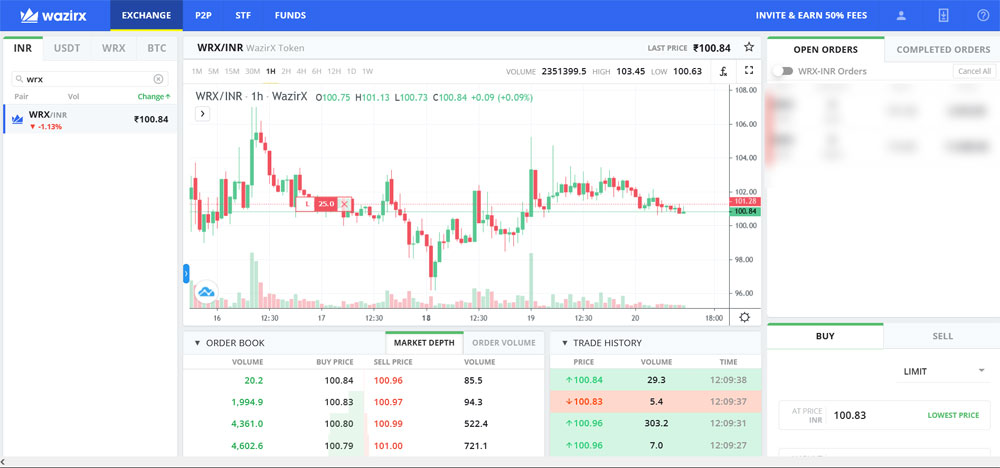Set chart interval to 15M
1000x468 pixels.
(232, 71)
